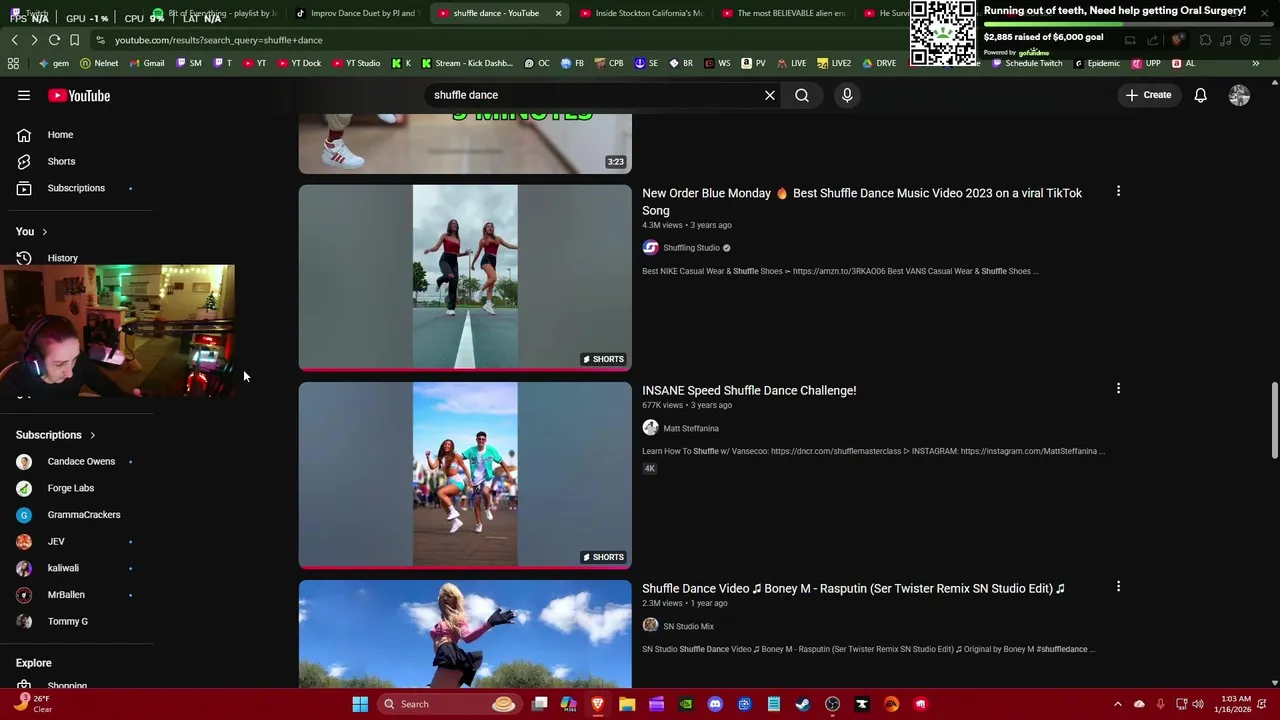Open the Stream - Kick Dashboard bookmark

[467, 63]
